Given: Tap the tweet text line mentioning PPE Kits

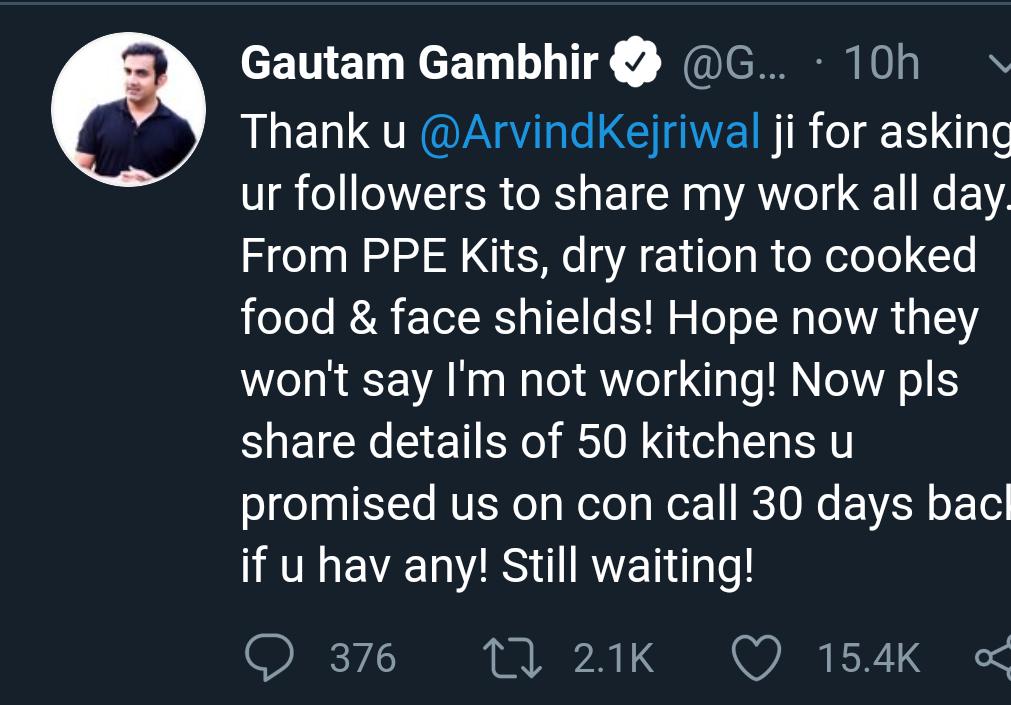Looking at the screenshot, I should 608,257.
